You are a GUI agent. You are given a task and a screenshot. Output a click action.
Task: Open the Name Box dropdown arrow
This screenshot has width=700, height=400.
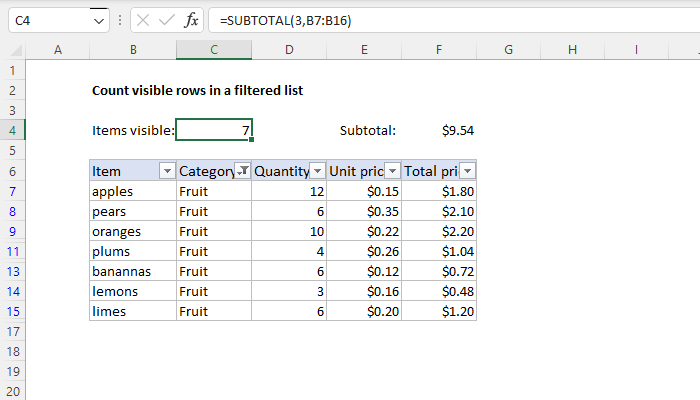point(97,19)
